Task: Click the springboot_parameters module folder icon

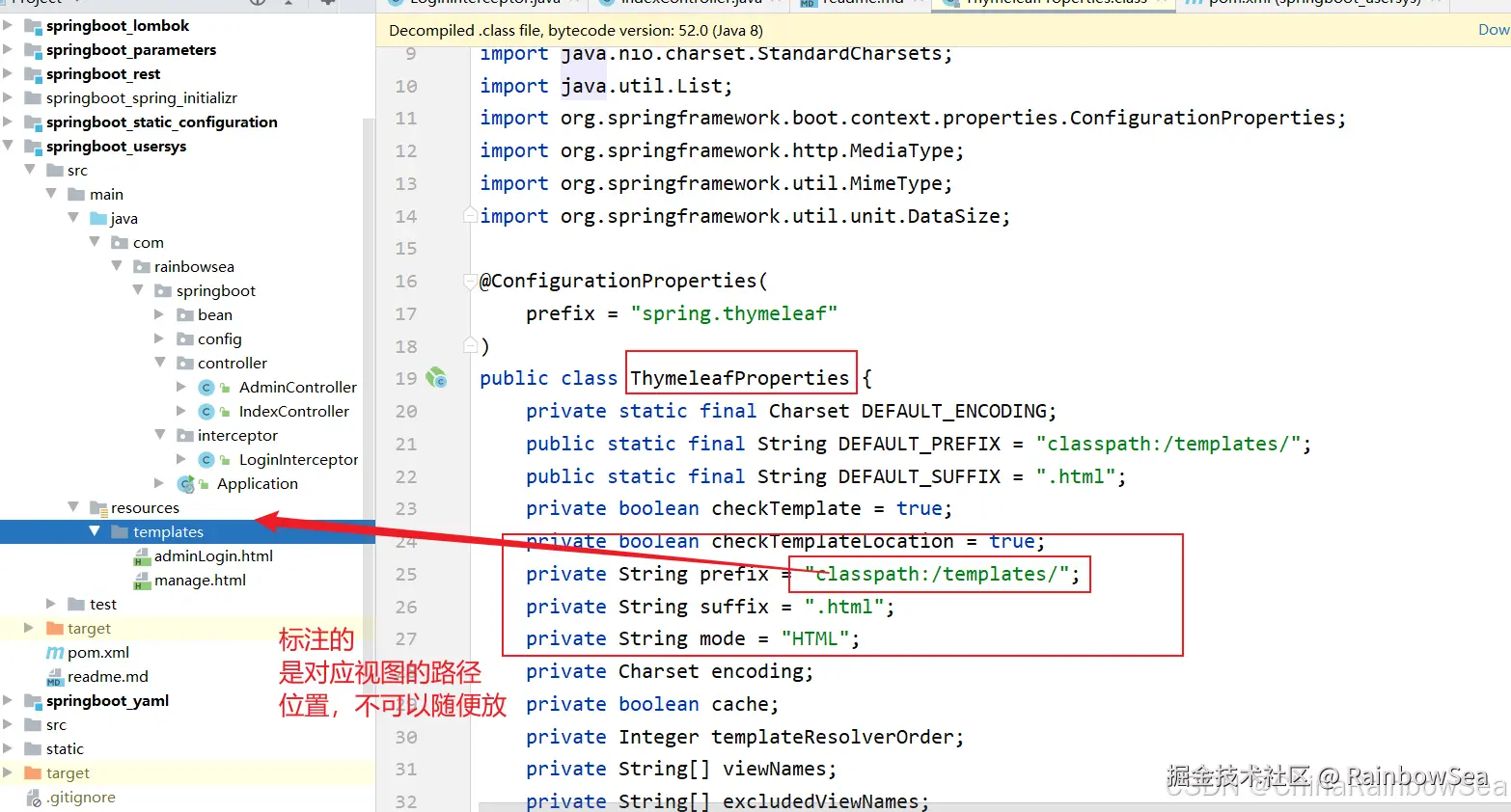Action: point(33,50)
